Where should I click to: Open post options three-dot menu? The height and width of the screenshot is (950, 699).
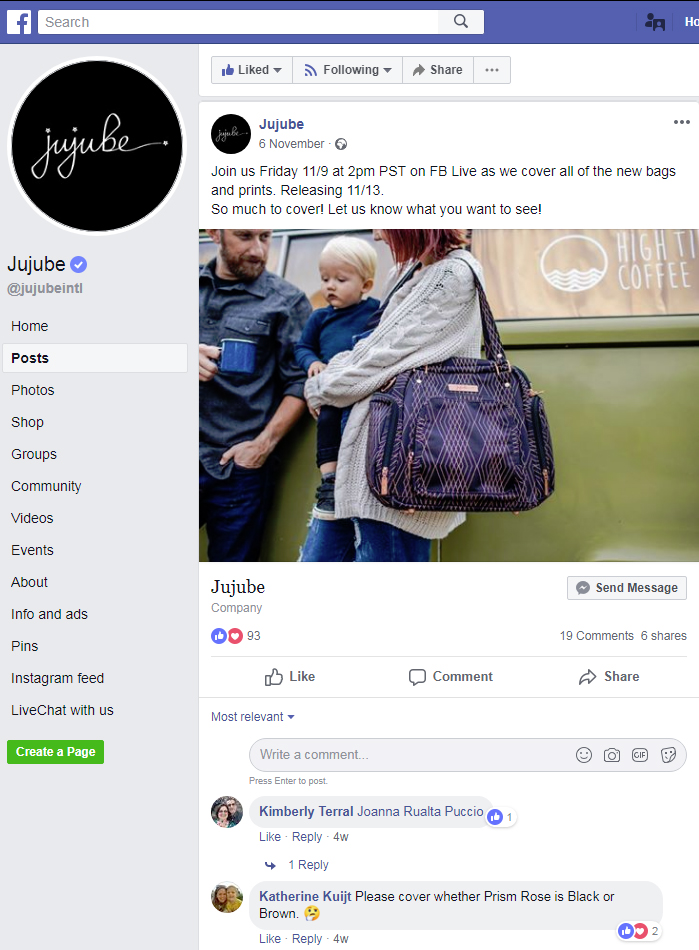681,122
